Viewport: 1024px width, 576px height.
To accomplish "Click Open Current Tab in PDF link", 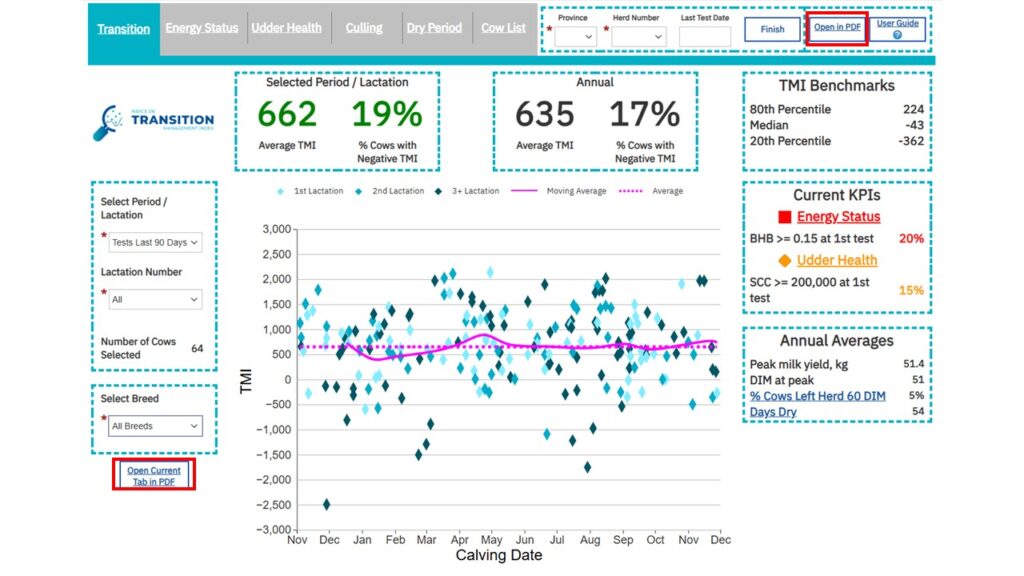I will pos(153,475).
